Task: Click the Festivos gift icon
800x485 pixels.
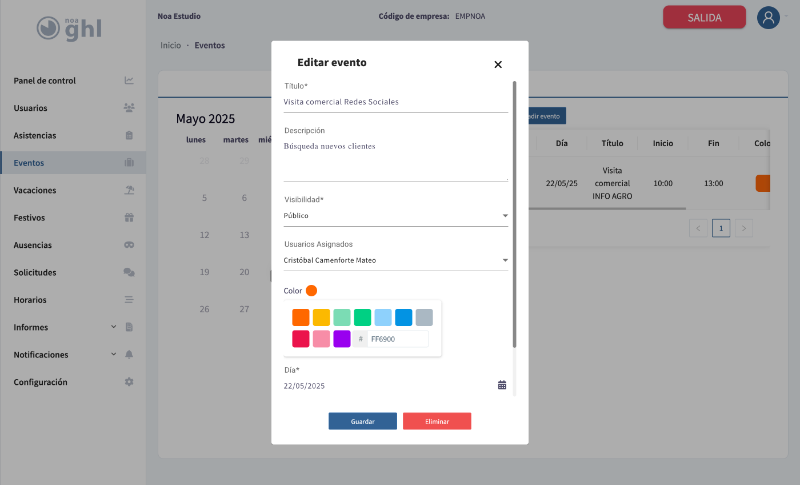Action: 129,217
